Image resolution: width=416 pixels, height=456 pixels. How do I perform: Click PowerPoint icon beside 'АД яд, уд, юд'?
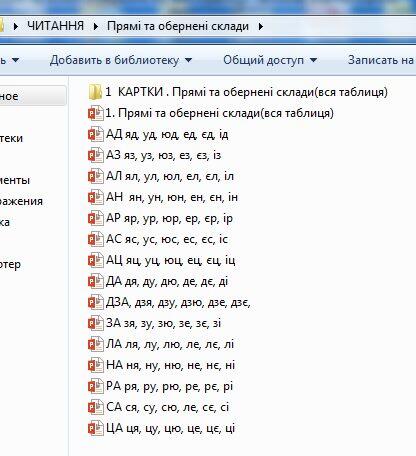tap(96, 134)
